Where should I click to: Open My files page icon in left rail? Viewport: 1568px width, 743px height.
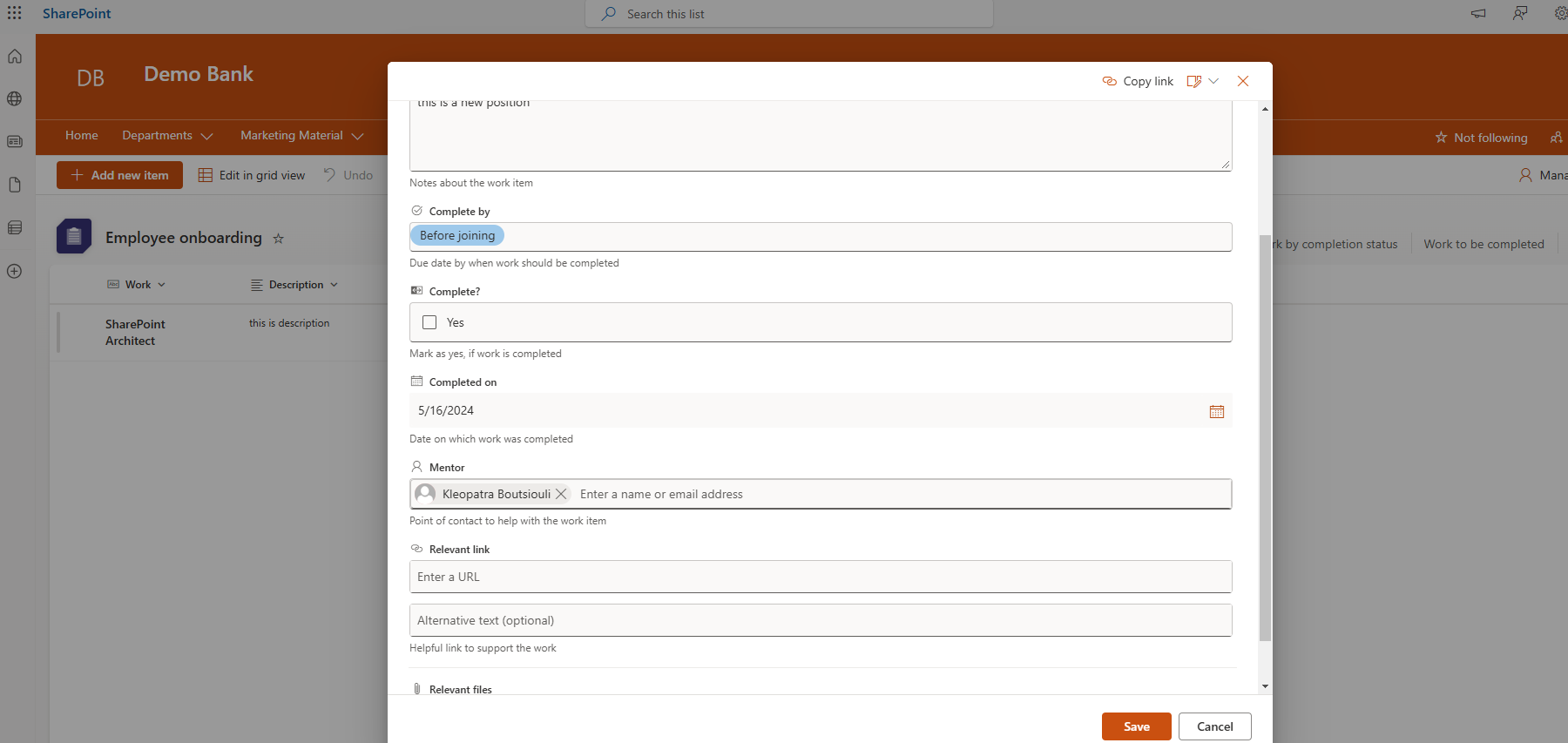click(x=14, y=185)
